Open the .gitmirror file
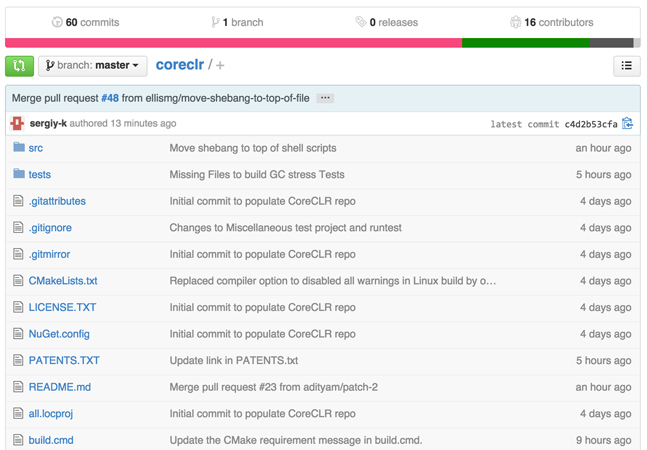The image size is (647, 450). pyautogui.click(x=49, y=254)
